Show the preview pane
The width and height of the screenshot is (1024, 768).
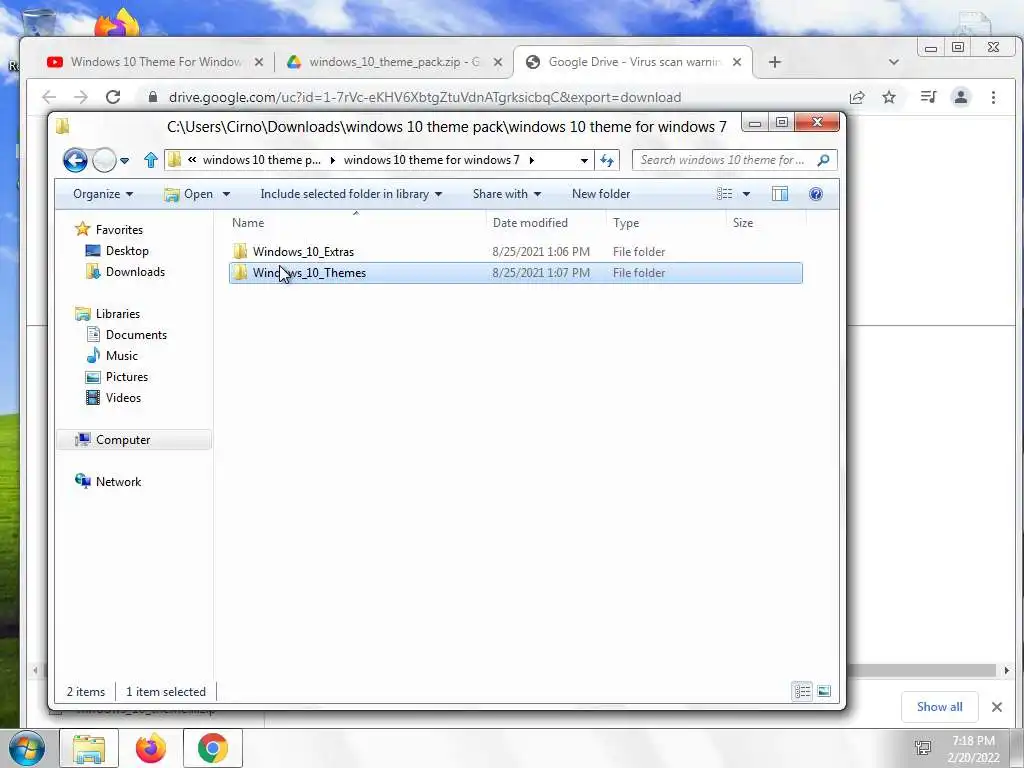pyautogui.click(x=780, y=194)
